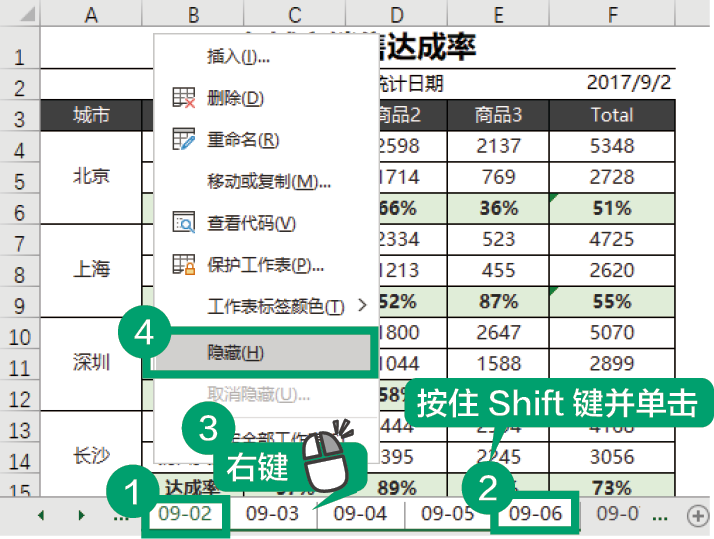Go to the 09-05 sheet tab
The width and height of the screenshot is (714, 539).
(x=447, y=514)
